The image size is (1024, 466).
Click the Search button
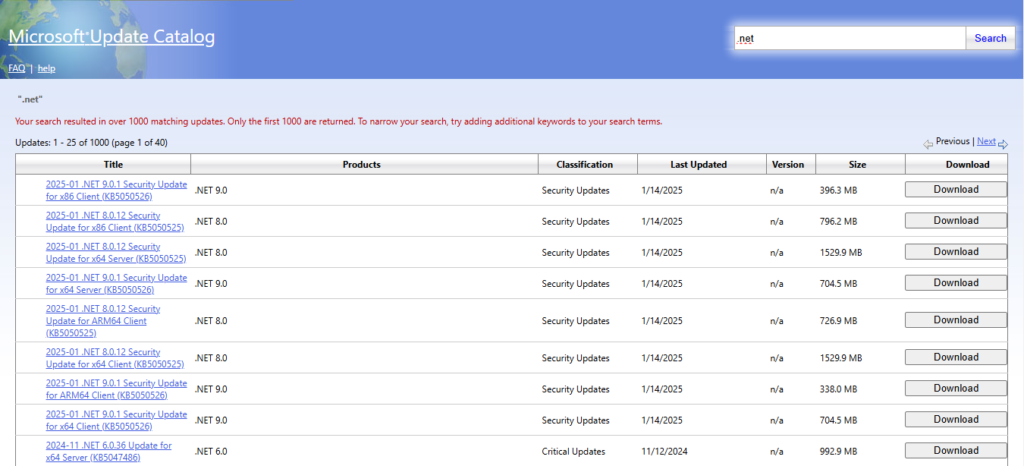pos(990,39)
